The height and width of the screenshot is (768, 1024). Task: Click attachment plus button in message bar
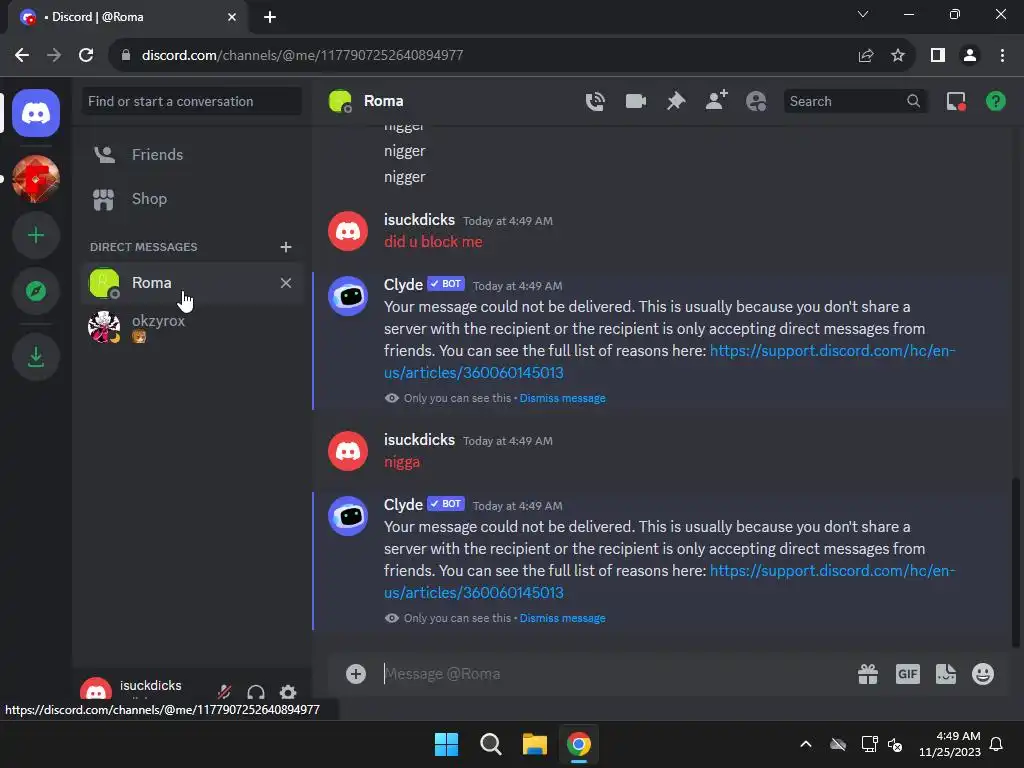click(x=356, y=674)
